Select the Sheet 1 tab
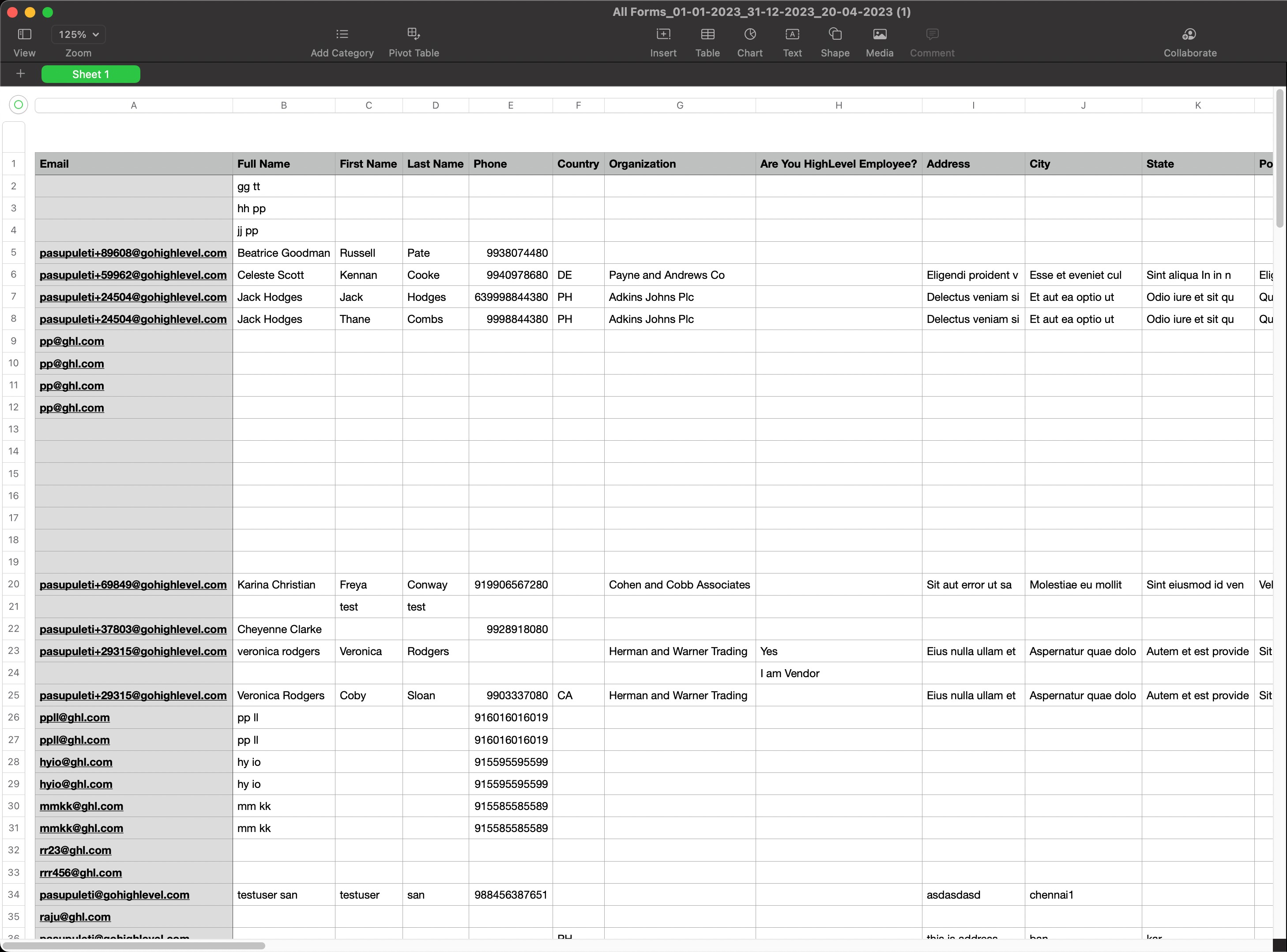The image size is (1287, 952). pos(90,75)
